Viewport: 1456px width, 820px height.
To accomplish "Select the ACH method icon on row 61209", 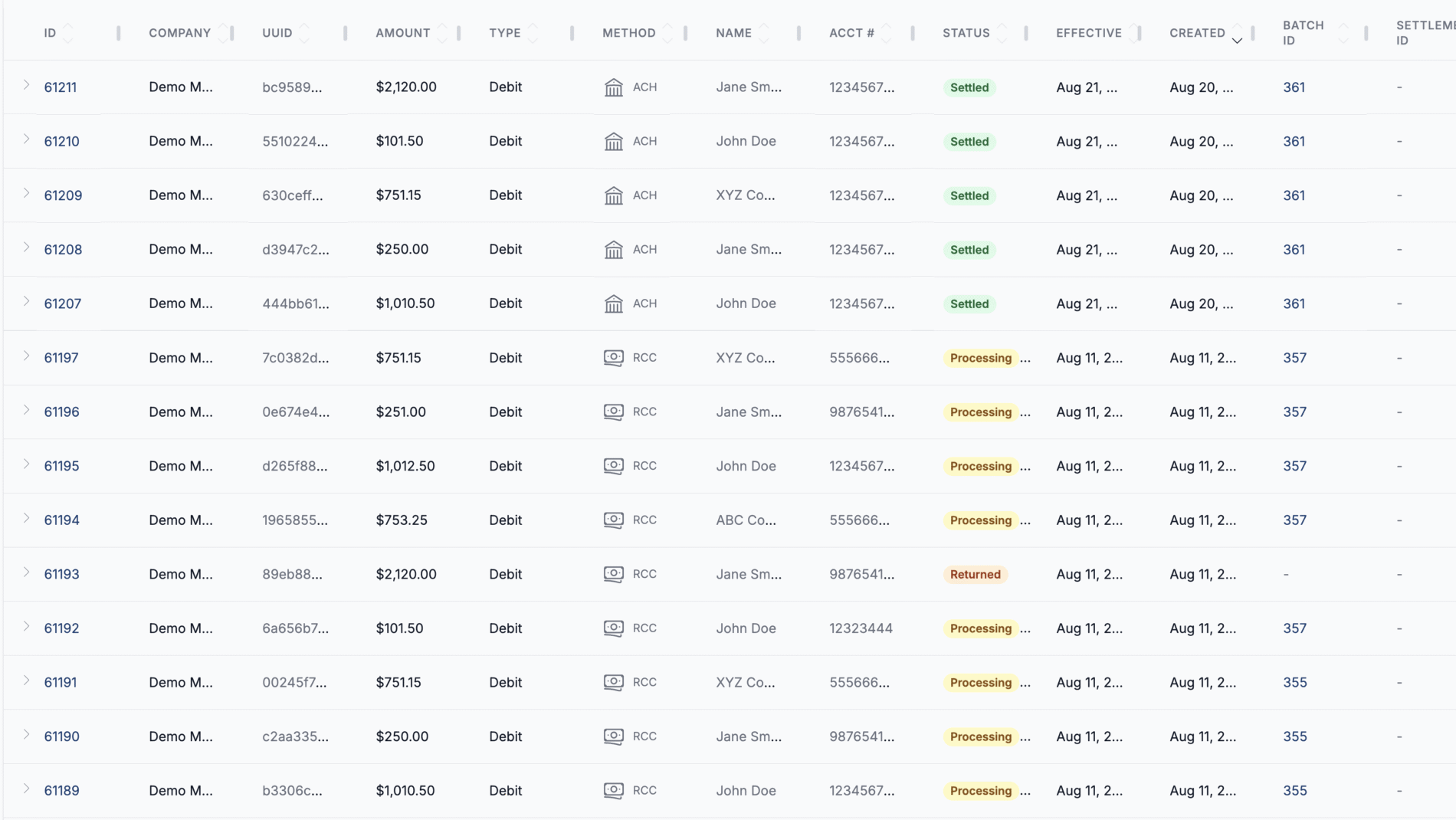I will pyautogui.click(x=613, y=195).
